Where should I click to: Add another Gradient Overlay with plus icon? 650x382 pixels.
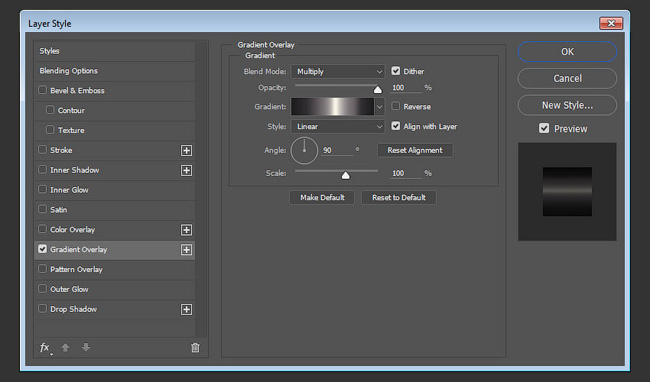187,250
